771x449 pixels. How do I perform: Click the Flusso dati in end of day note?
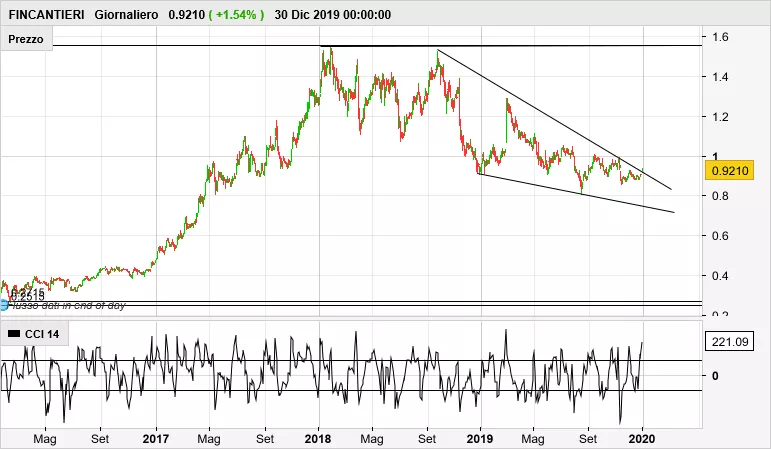(67, 305)
